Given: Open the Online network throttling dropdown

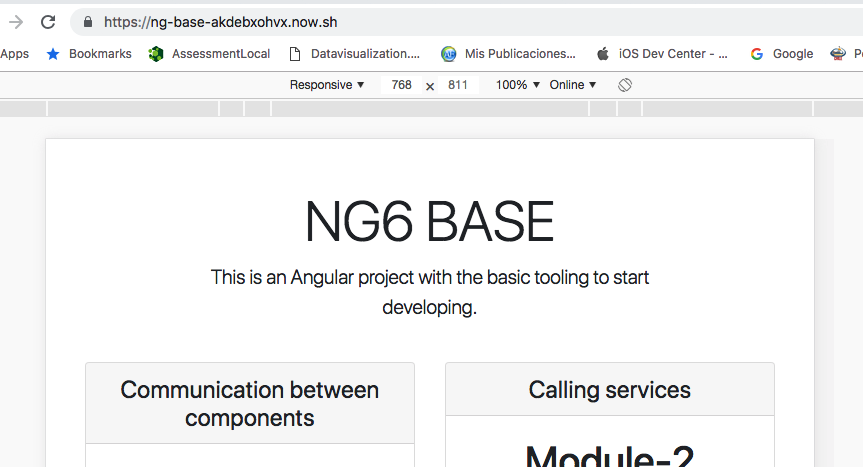Looking at the screenshot, I should pos(572,85).
